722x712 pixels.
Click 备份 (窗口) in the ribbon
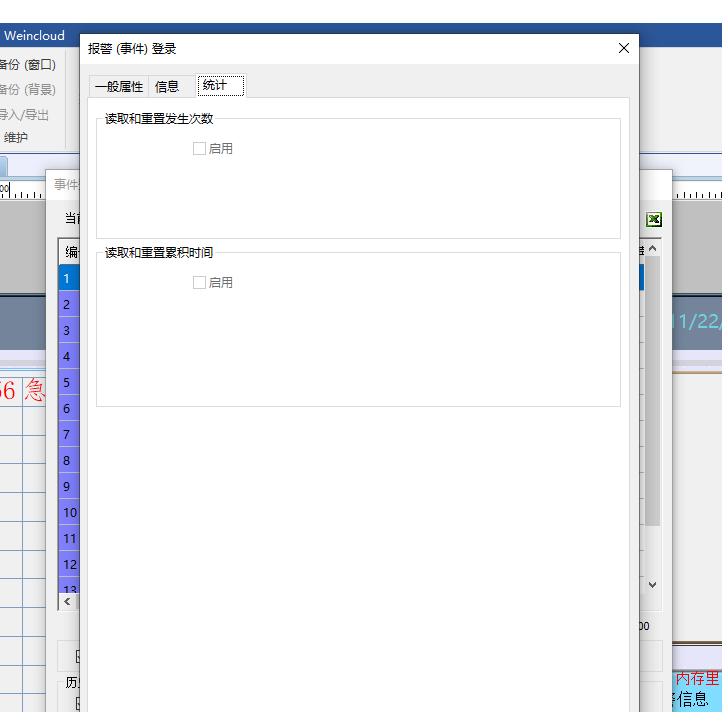pos(28,65)
